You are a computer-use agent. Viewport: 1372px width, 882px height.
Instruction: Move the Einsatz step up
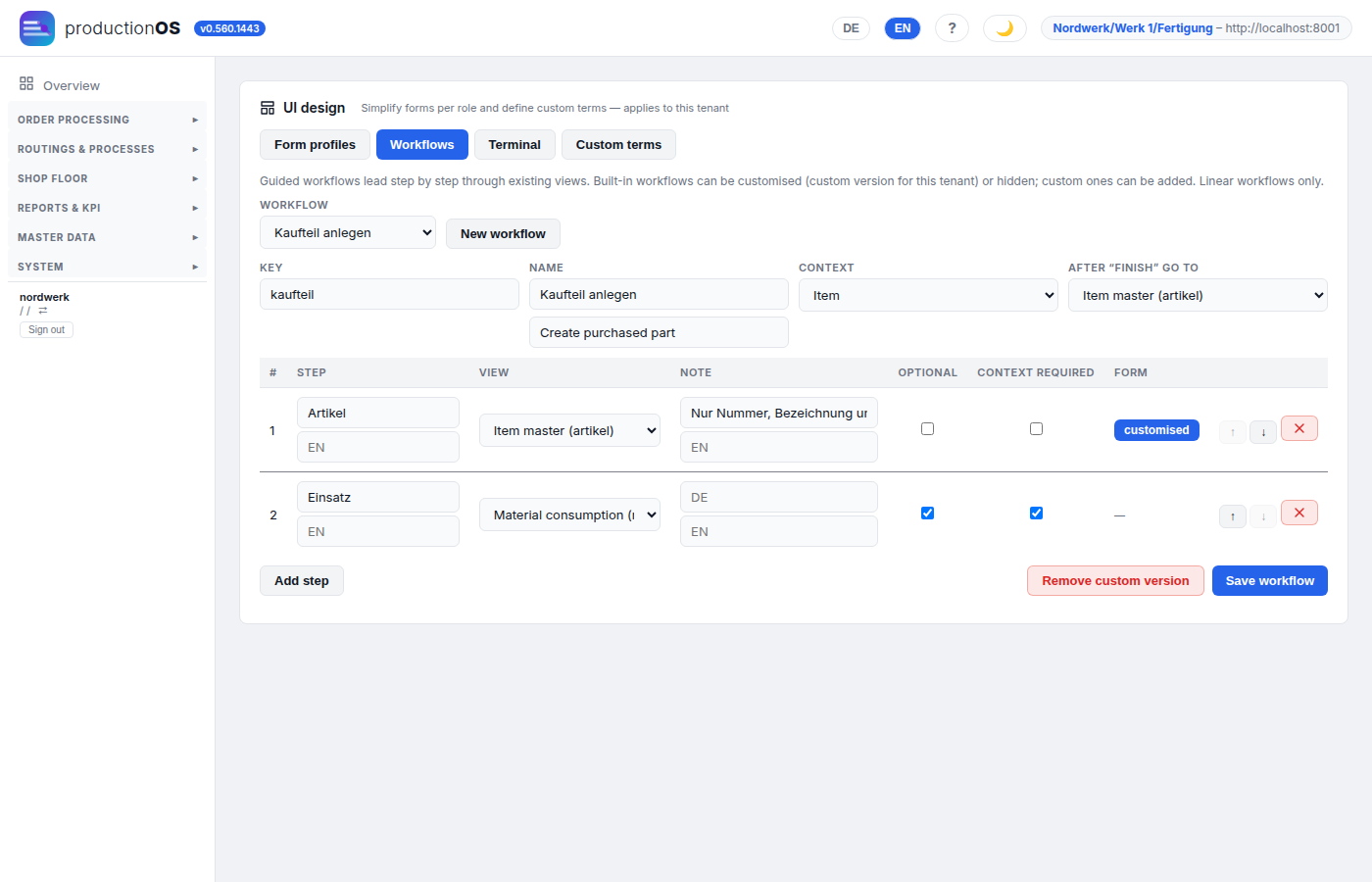[x=1233, y=515]
